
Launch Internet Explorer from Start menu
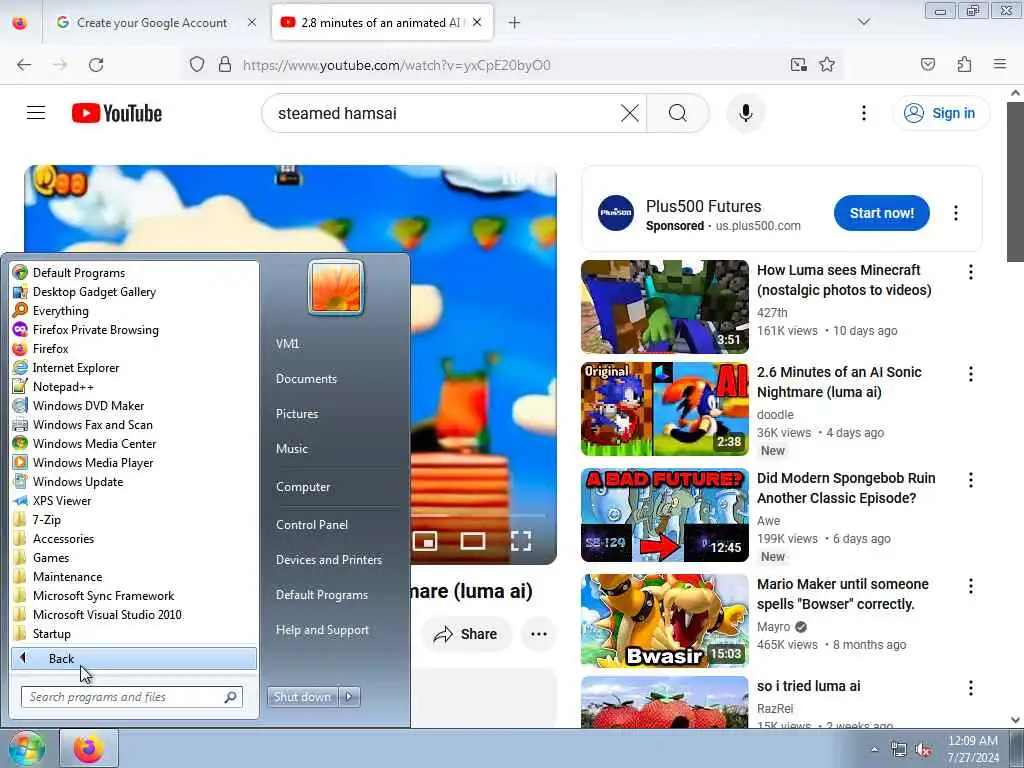(134, 368)
